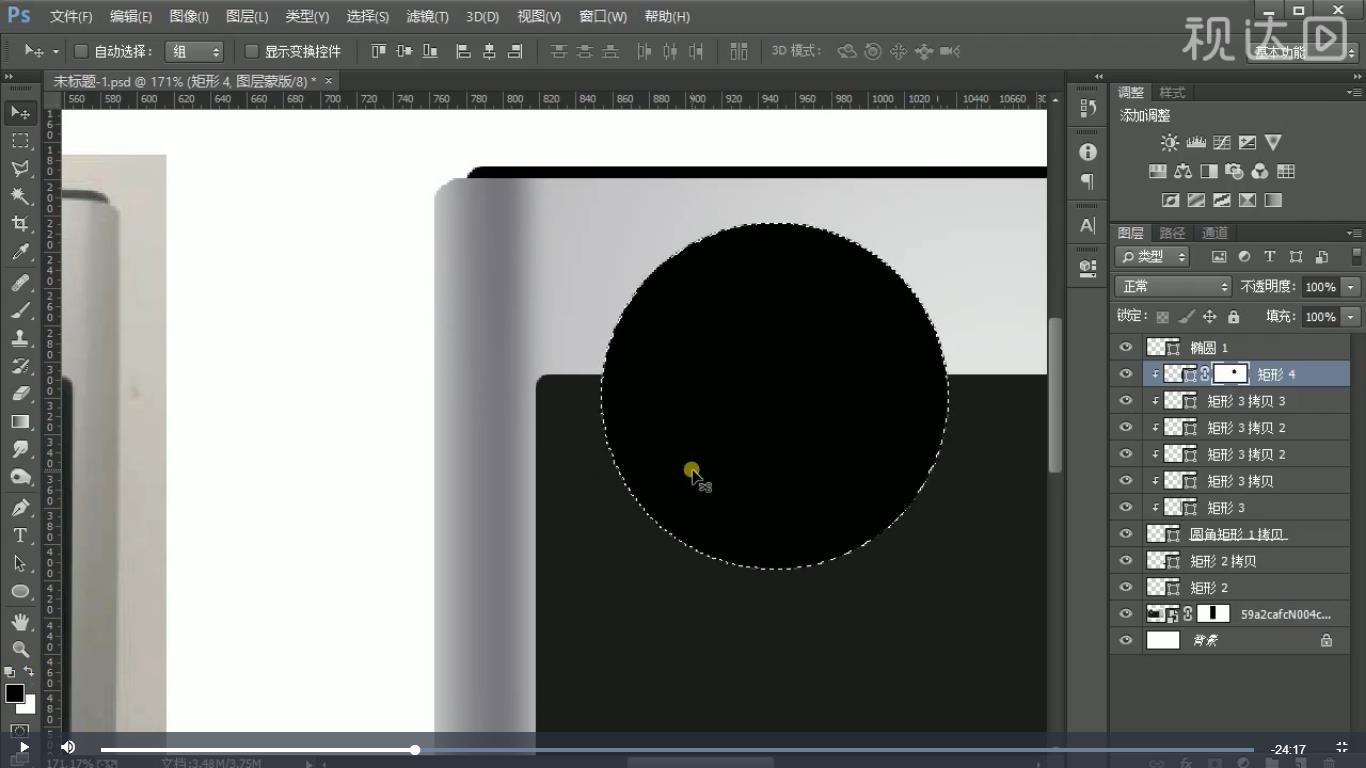Screen dimensions: 1366x768
Task: Select the Path Selection tool
Action: [20, 563]
